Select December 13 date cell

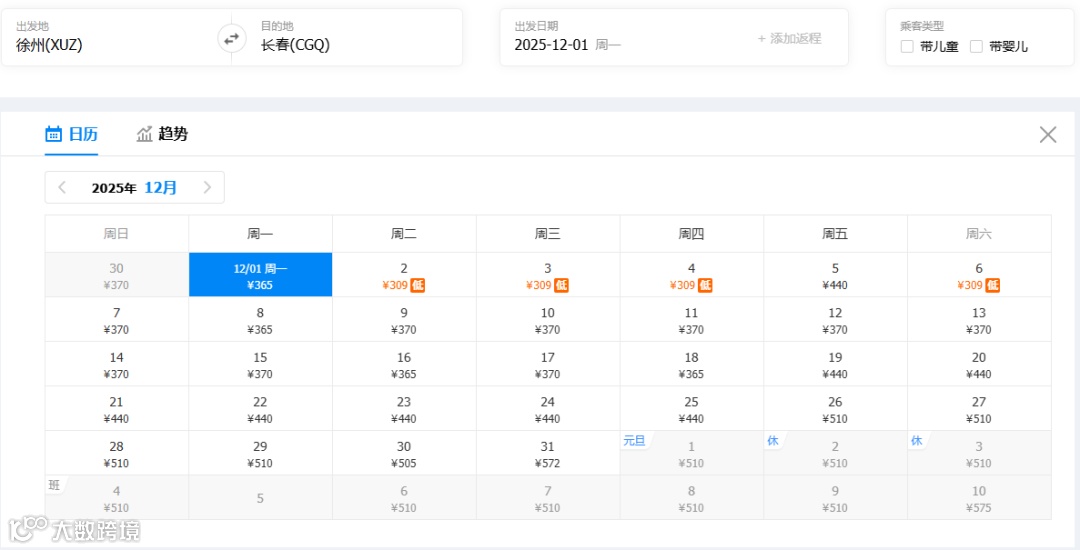tap(979, 319)
